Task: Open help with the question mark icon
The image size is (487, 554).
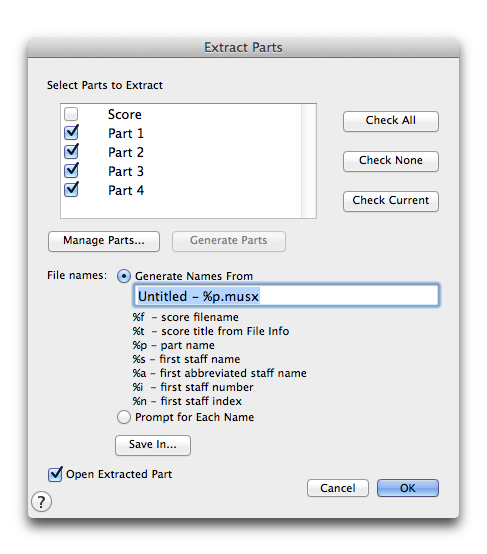Action: pyautogui.click(x=41, y=501)
